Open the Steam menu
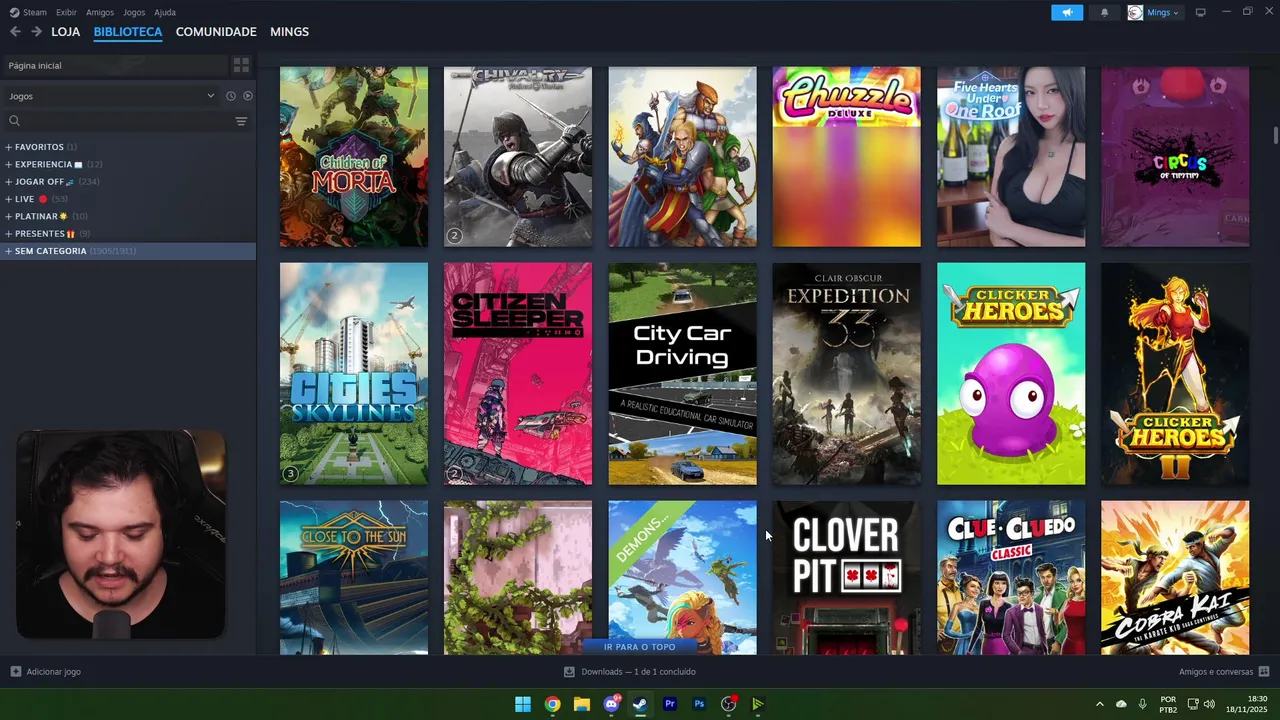Screen dimensions: 1280x720 click(29, 12)
